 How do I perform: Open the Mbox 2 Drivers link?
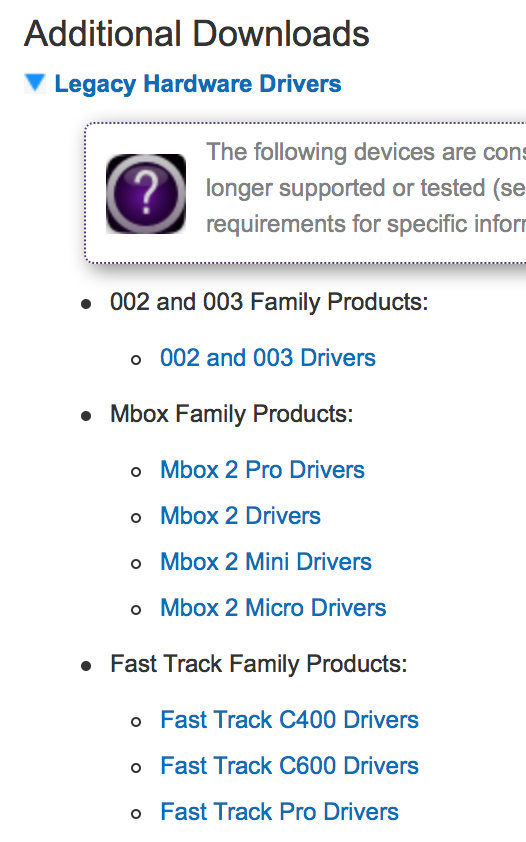point(240,516)
